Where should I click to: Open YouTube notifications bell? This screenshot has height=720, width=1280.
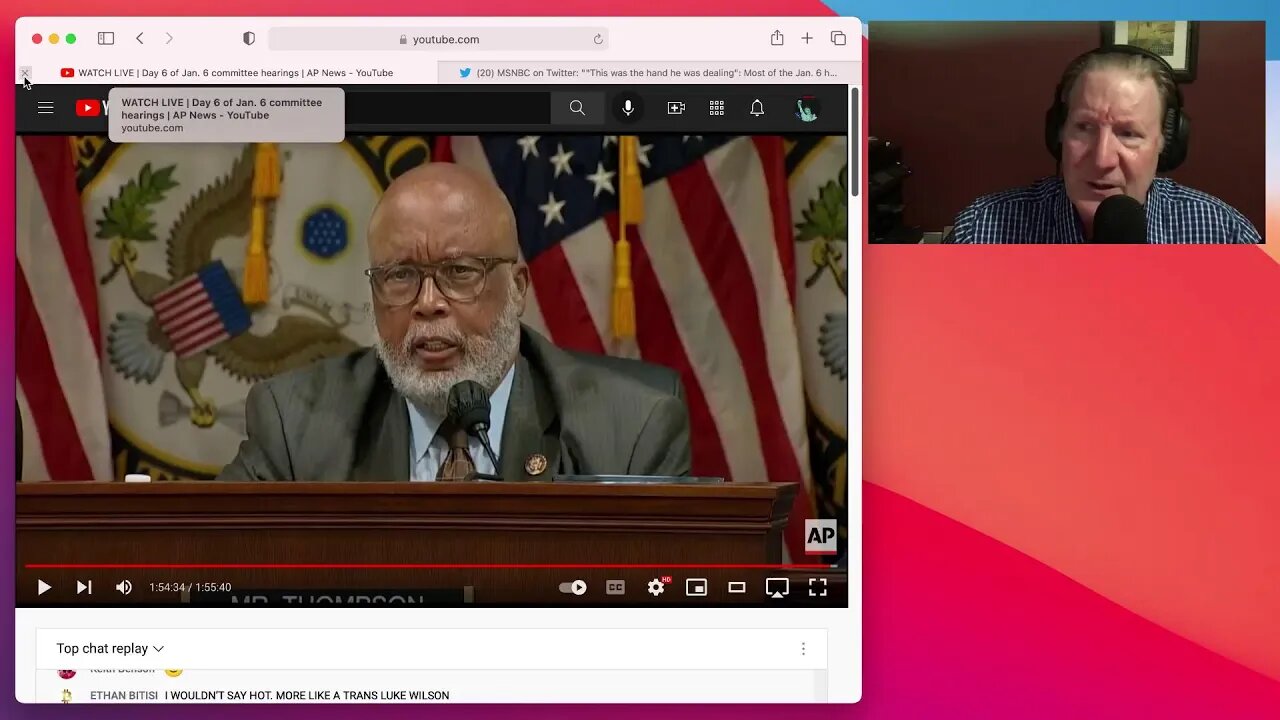(x=757, y=108)
